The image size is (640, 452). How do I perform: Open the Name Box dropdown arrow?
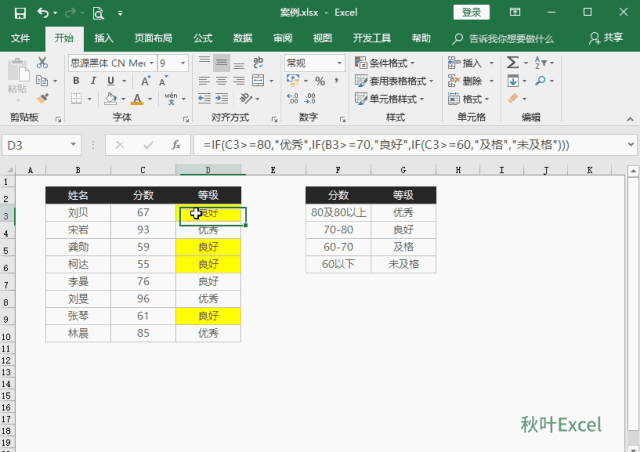click(73, 145)
